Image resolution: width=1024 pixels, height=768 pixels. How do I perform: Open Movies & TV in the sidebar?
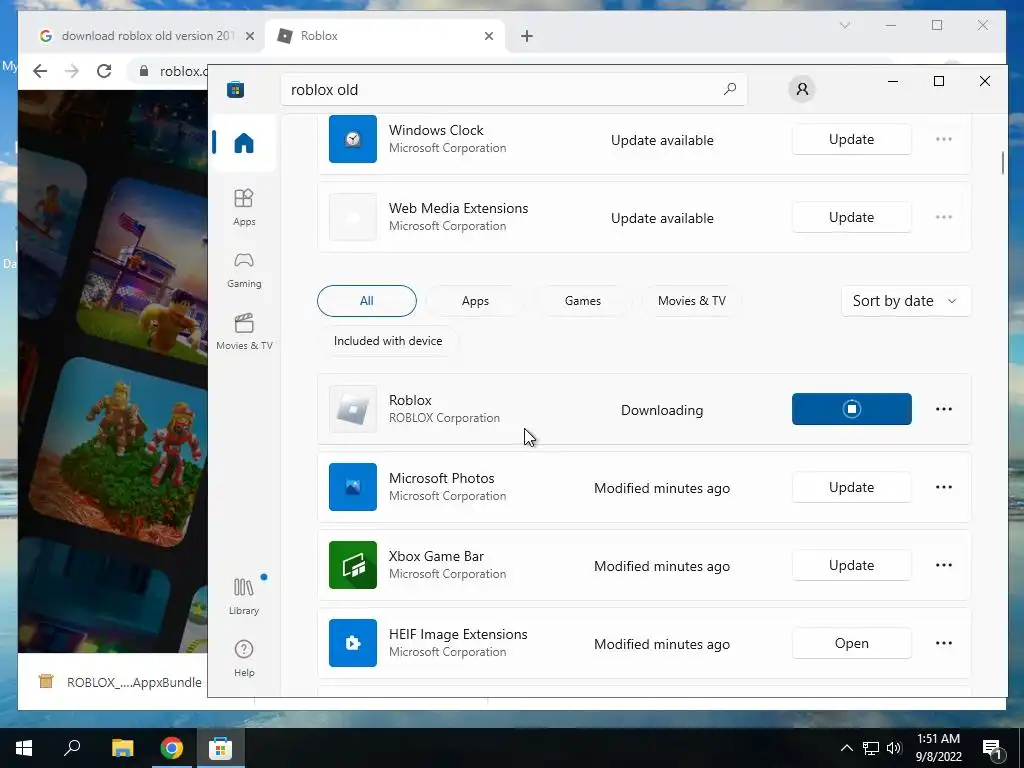click(x=244, y=332)
